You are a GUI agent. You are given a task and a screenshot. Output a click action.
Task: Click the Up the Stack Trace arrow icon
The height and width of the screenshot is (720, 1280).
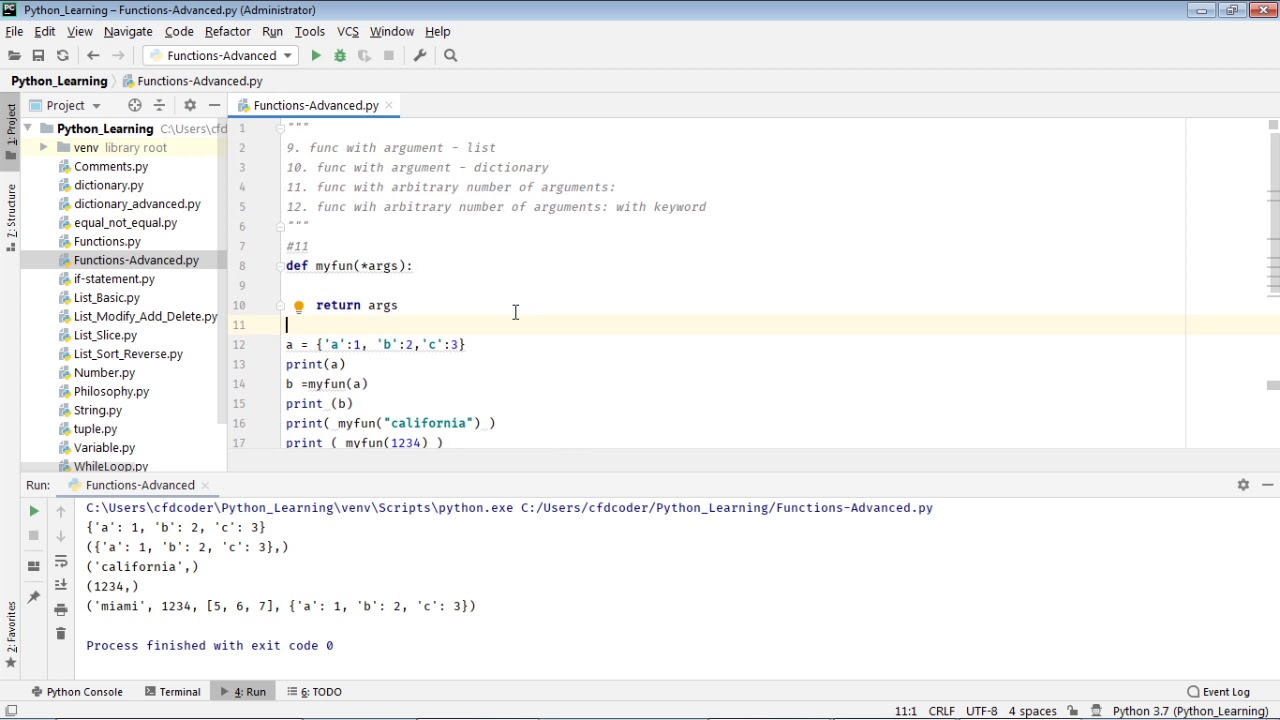coord(60,511)
